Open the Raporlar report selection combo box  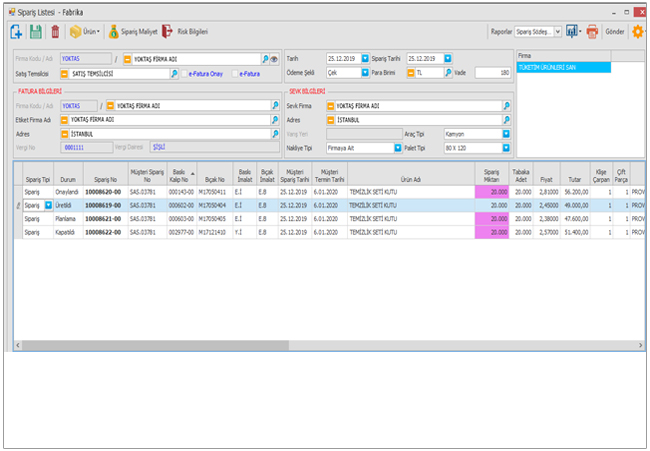557,32
